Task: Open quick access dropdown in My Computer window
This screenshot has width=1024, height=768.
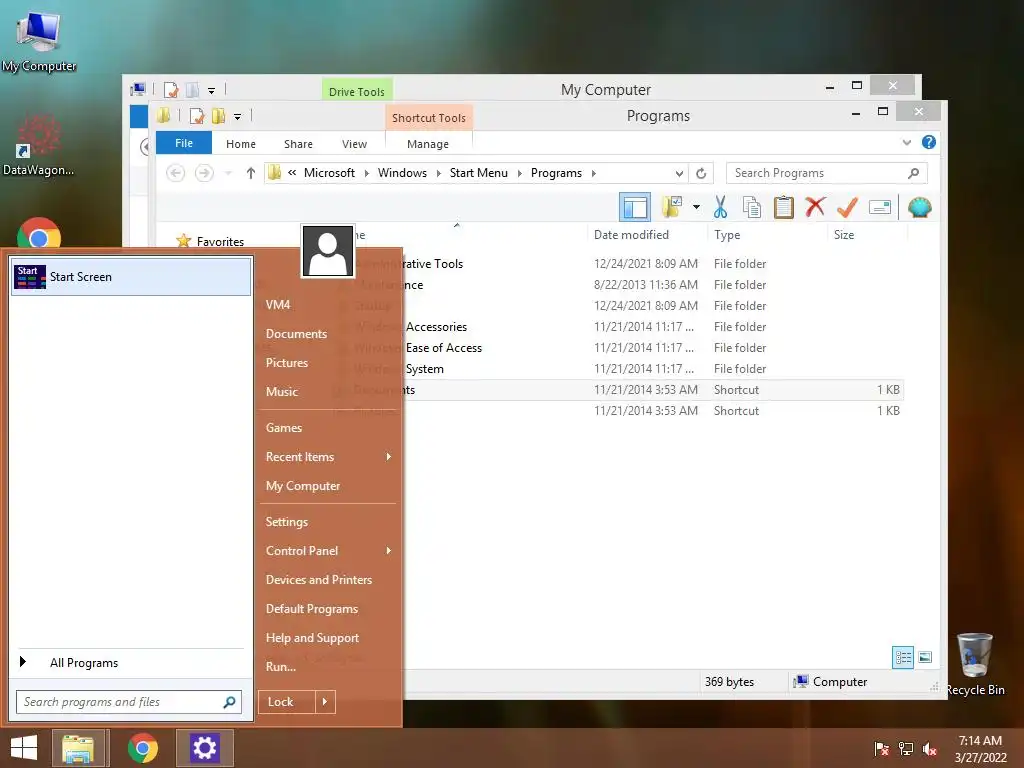Action: 212,91
